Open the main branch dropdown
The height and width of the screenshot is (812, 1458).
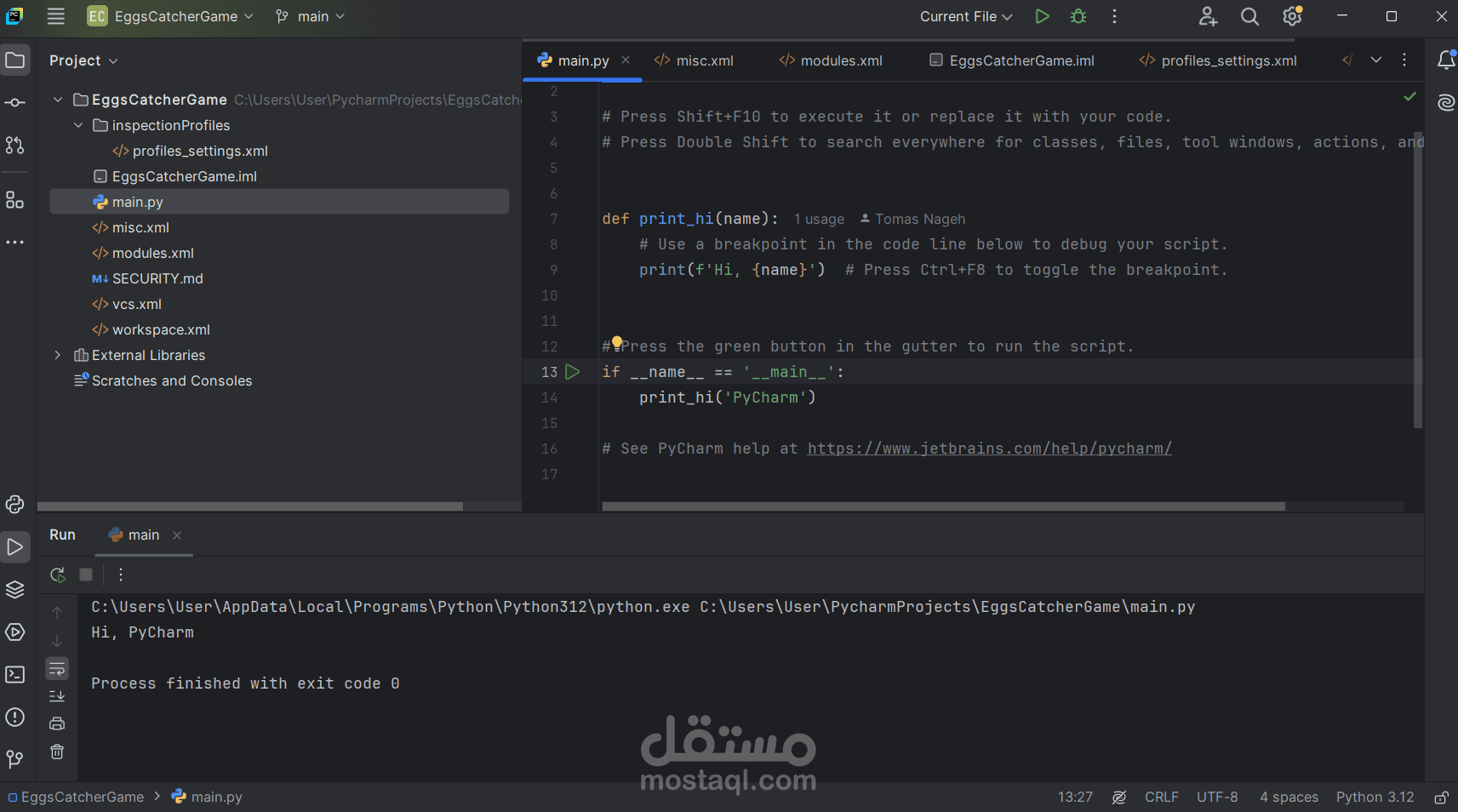tap(311, 16)
